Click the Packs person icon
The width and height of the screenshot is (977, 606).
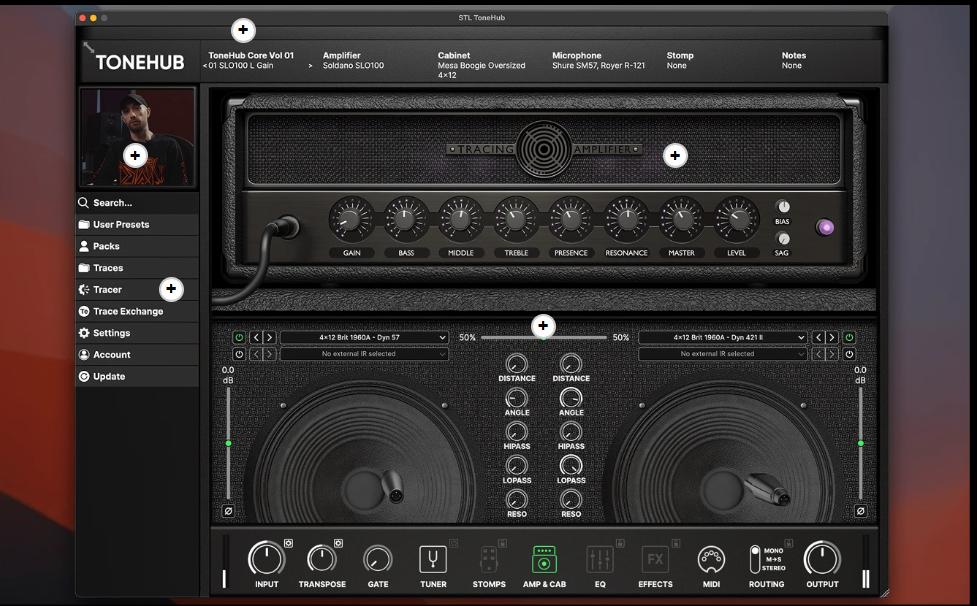[83, 246]
